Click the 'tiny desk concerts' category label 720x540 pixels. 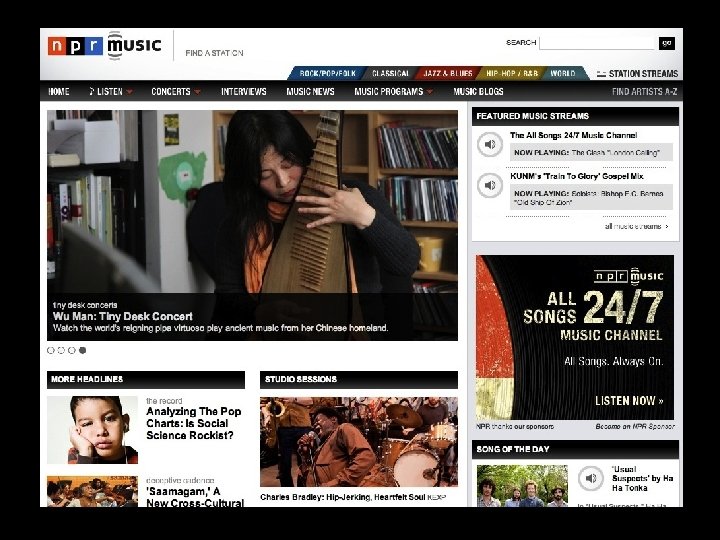click(x=85, y=305)
